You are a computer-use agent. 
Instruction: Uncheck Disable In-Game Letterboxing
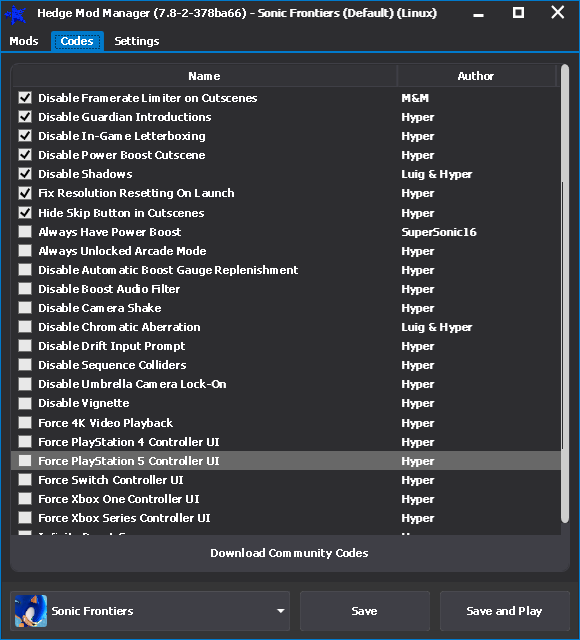click(25, 136)
